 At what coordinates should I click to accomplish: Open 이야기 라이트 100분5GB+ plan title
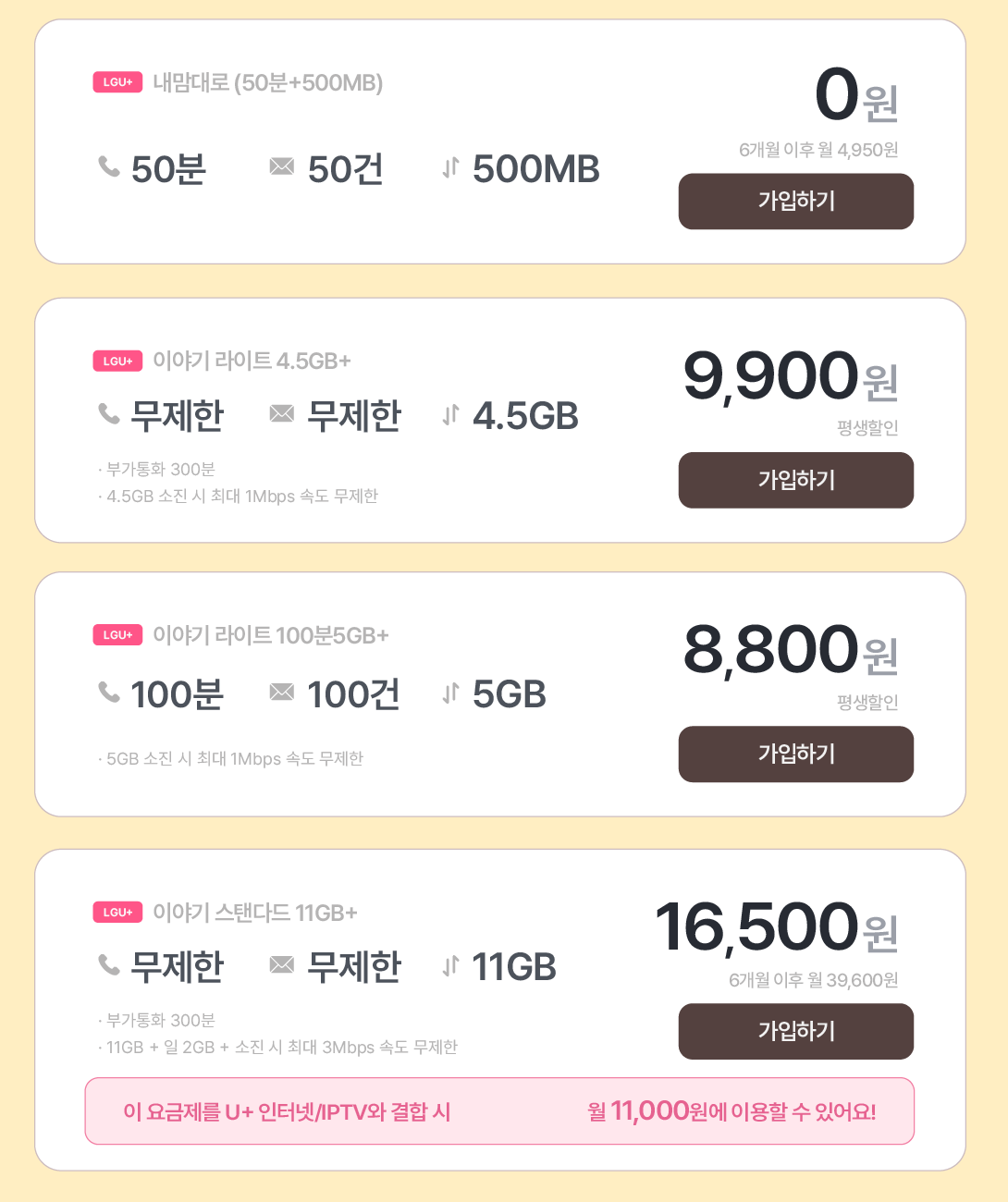click(x=270, y=635)
